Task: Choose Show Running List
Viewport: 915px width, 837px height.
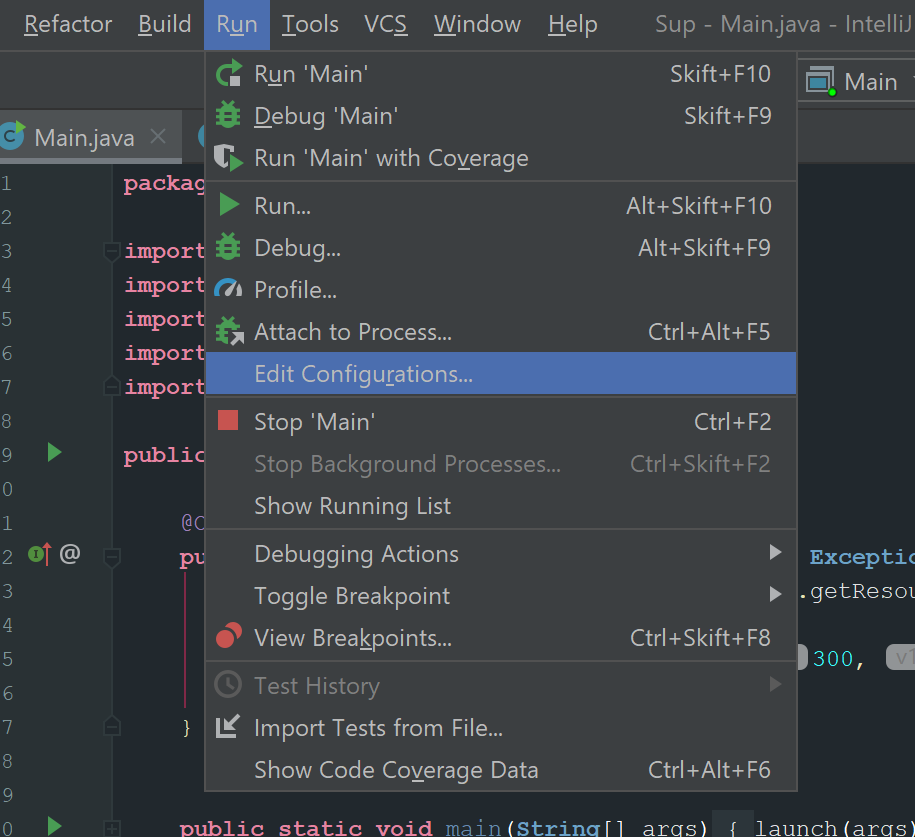Action: tap(352, 506)
